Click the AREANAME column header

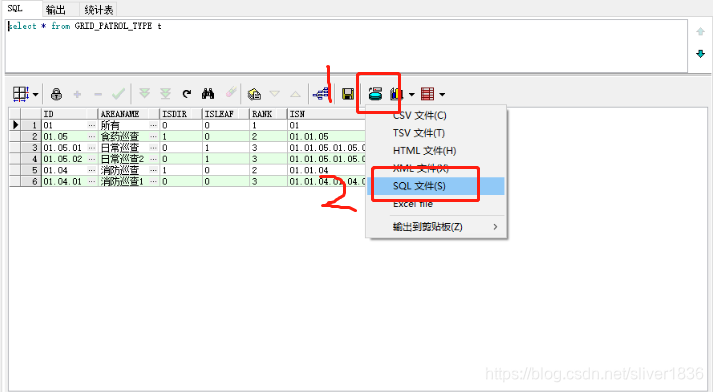point(129,114)
